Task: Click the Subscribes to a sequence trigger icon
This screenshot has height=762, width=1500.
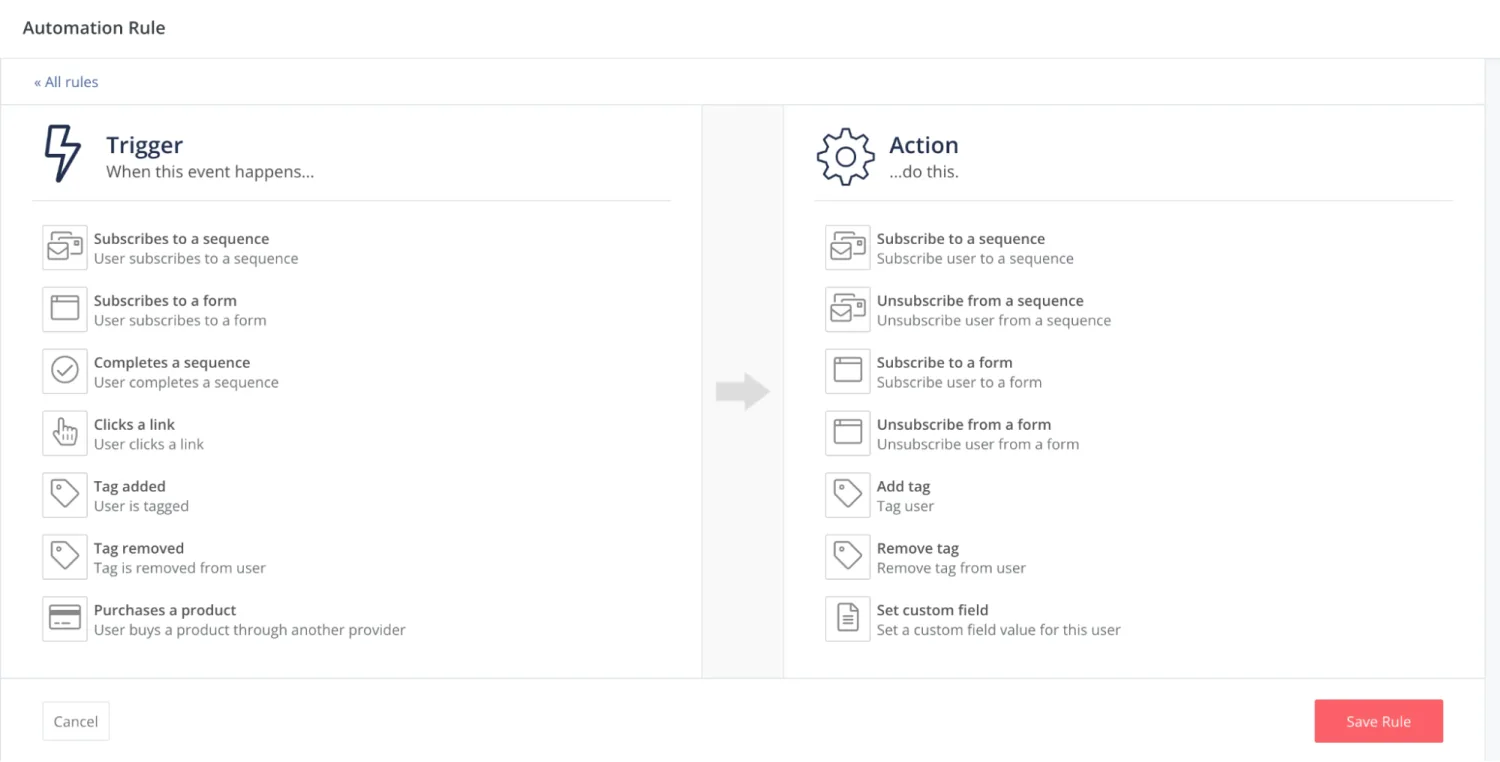Action: [x=65, y=247]
